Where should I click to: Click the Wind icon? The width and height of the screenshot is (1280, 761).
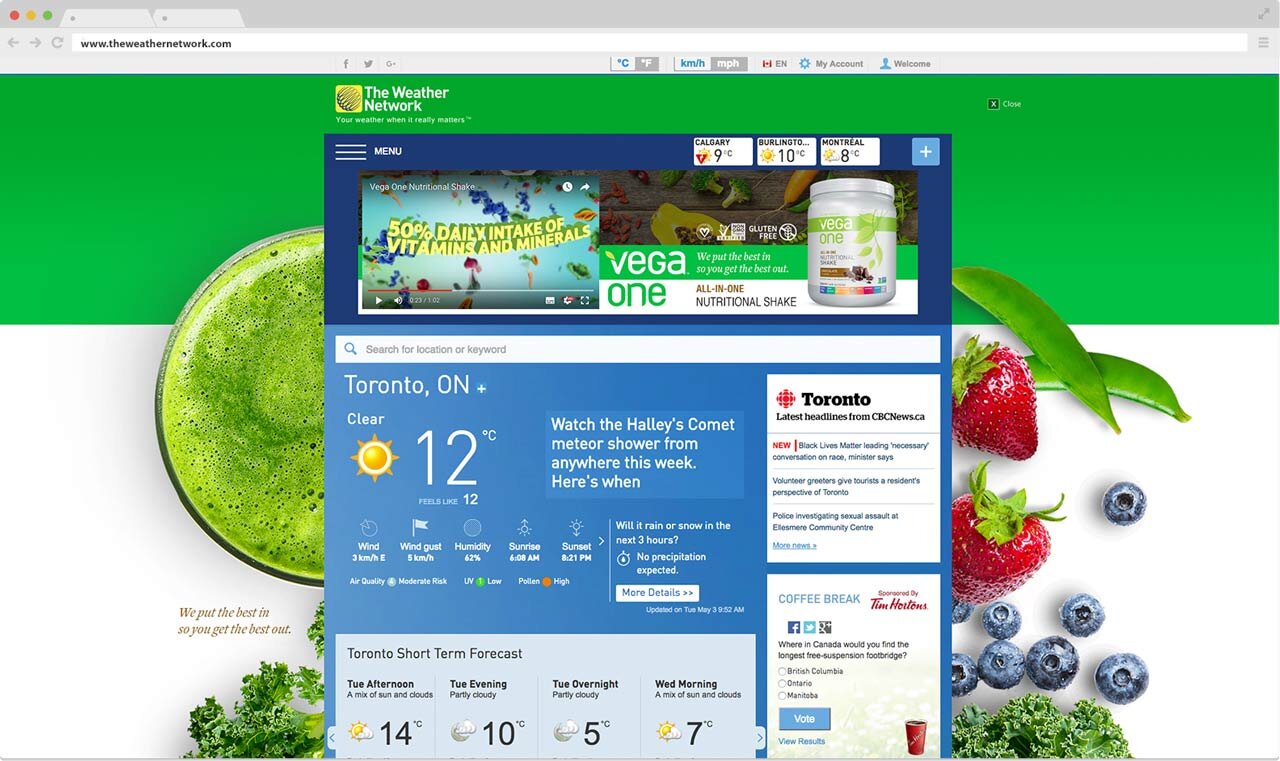tap(368, 527)
